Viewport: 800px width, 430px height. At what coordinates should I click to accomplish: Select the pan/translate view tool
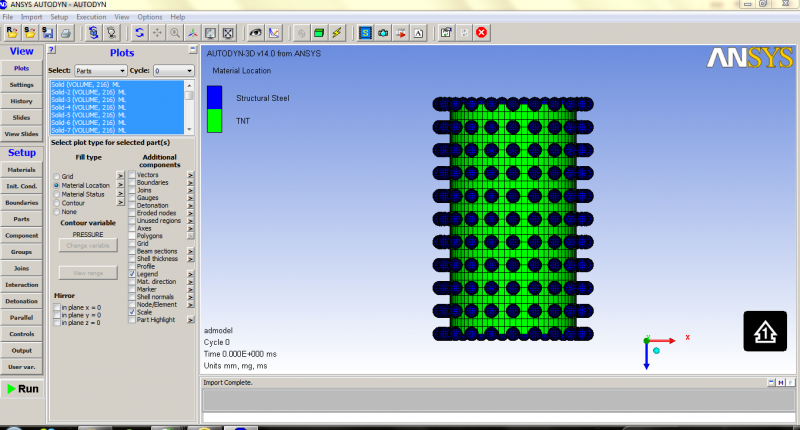[157, 33]
